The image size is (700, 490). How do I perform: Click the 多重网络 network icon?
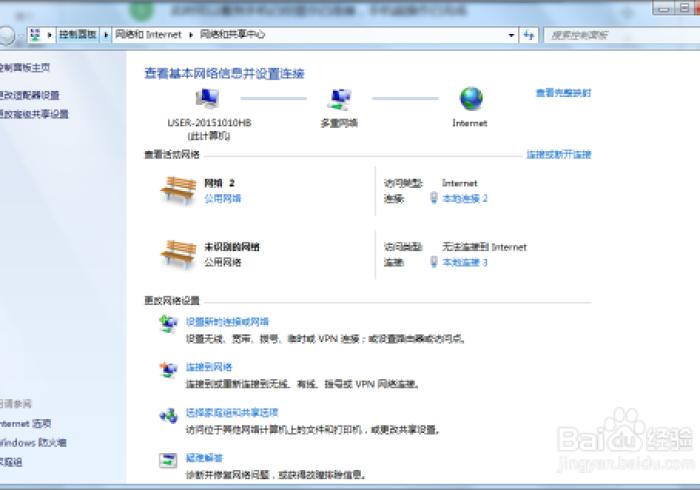(340, 99)
